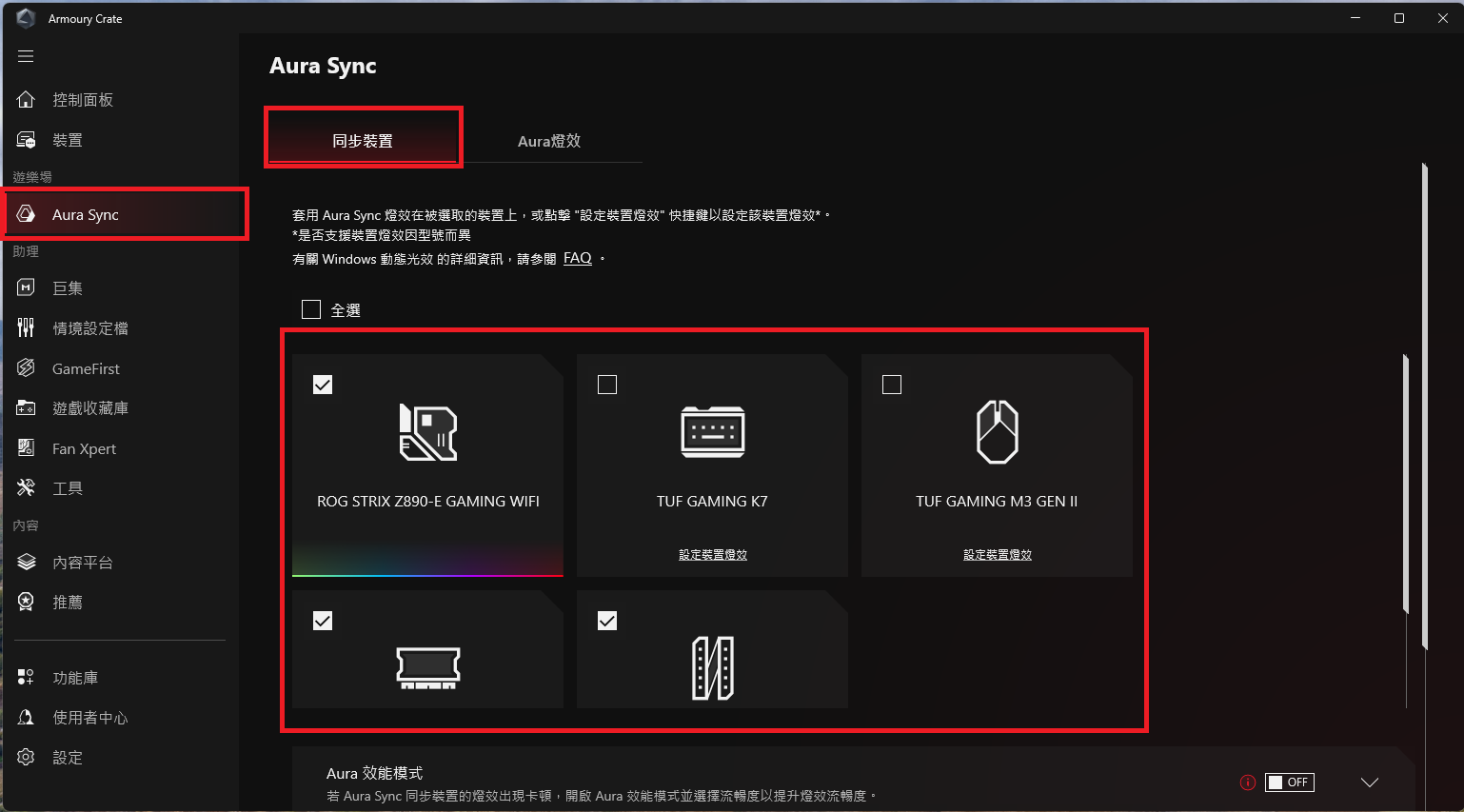Open 內容平台 in the sidebar
Image resolution: width=1464 pixels, height=812 pixels.
83,562
